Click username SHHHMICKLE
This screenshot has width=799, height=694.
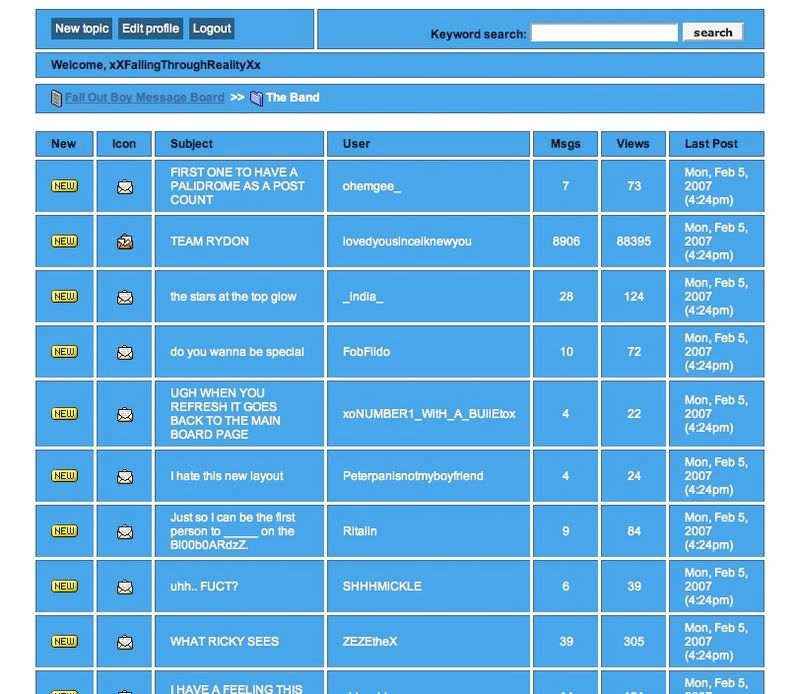382,586
